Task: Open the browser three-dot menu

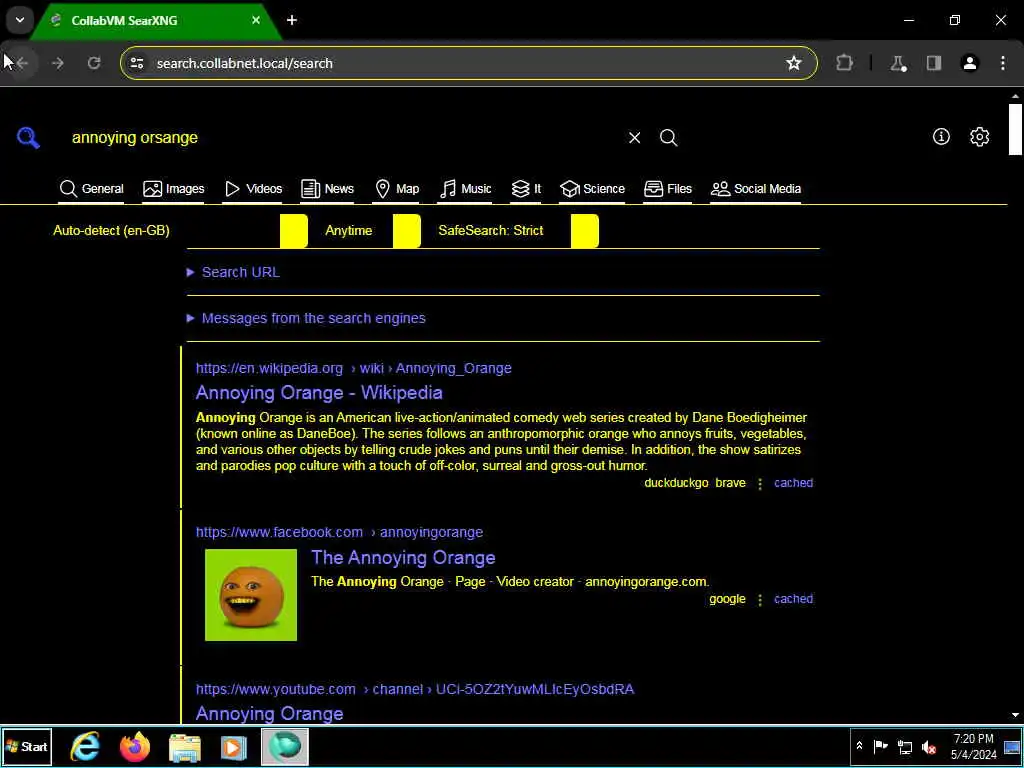Action: 1002,63
